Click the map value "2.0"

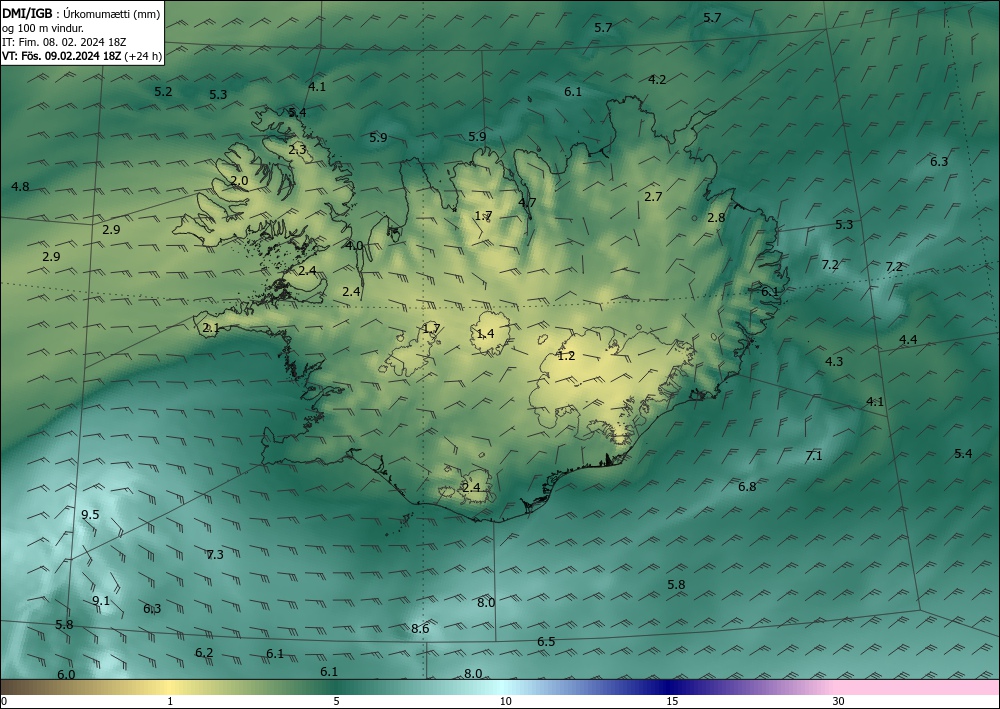[239, 181]
